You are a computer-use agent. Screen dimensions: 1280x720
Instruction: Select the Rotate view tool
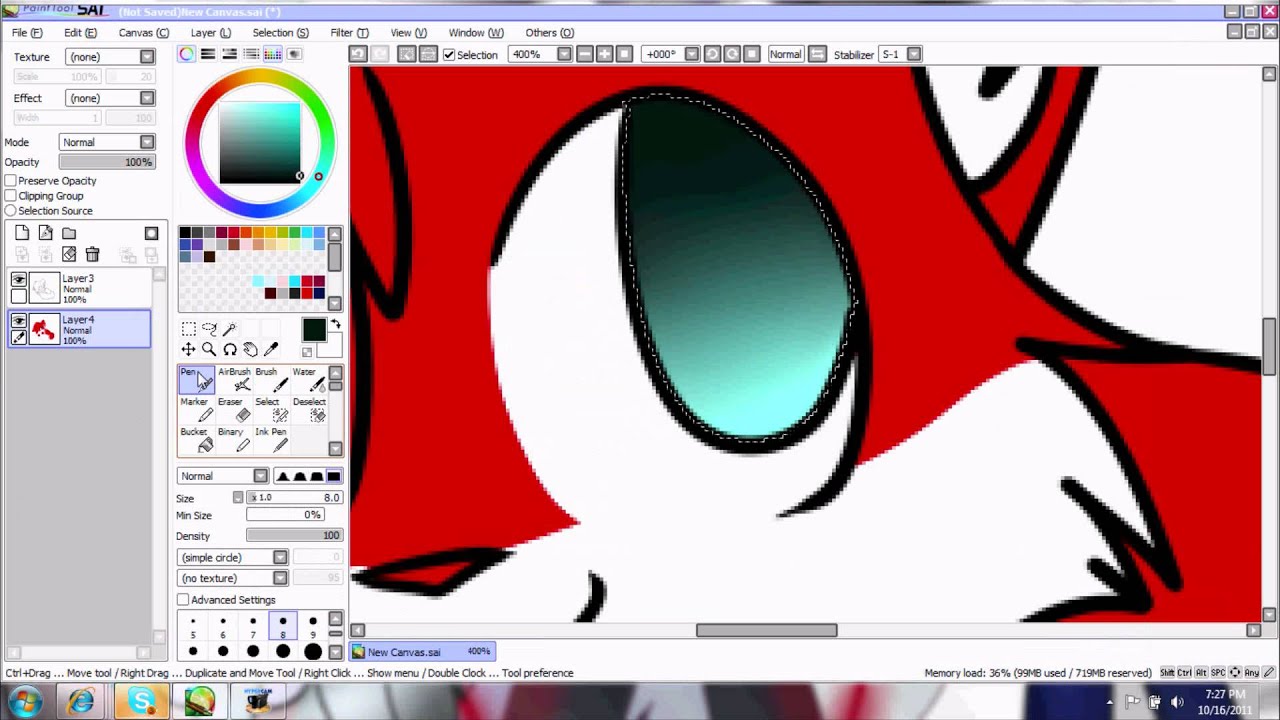(229, 349)
